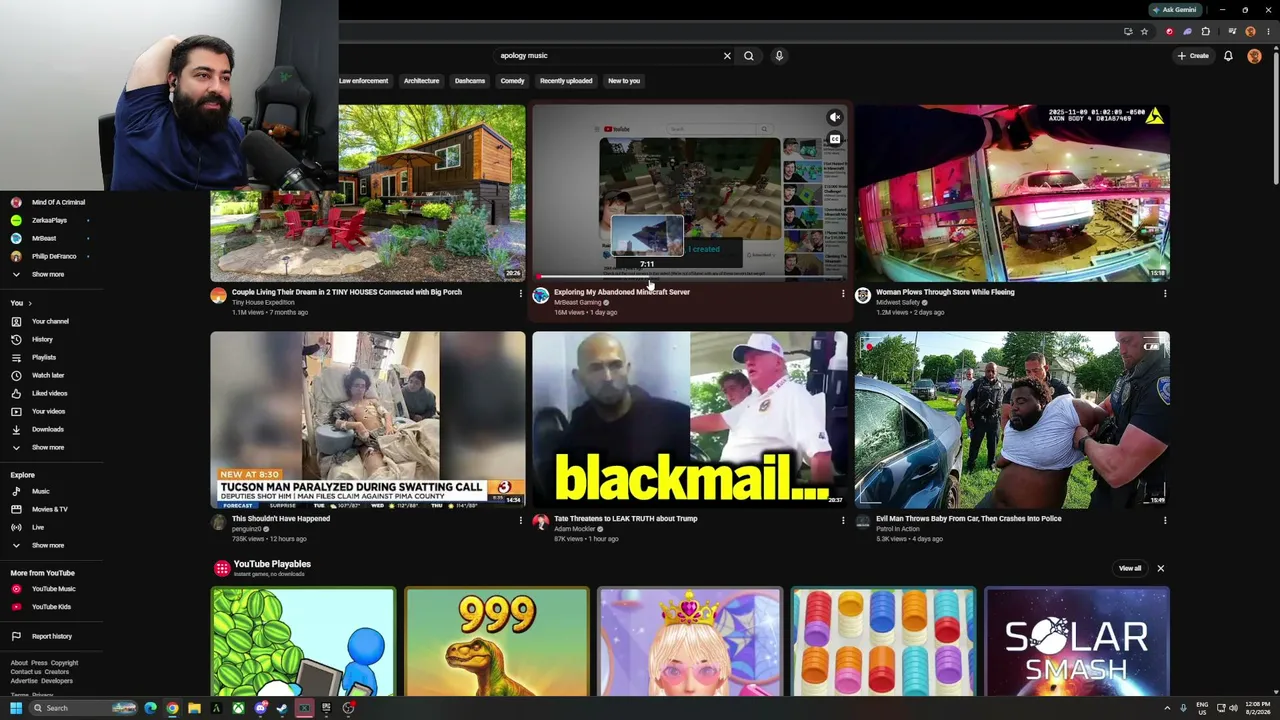Open more actions for Woman Plows video
Image resolution: width=1280 pixels, height=720 pixels.
point(1164,294)
